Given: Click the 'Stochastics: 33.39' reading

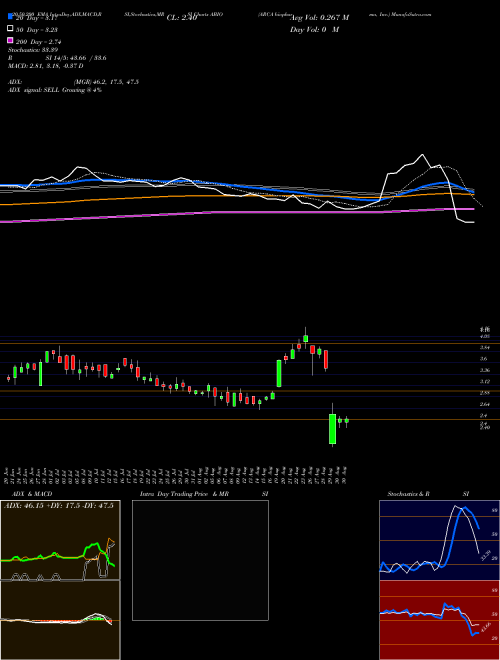Looking at the screenshot, I should pyautogui.click(x=32, y=50).
